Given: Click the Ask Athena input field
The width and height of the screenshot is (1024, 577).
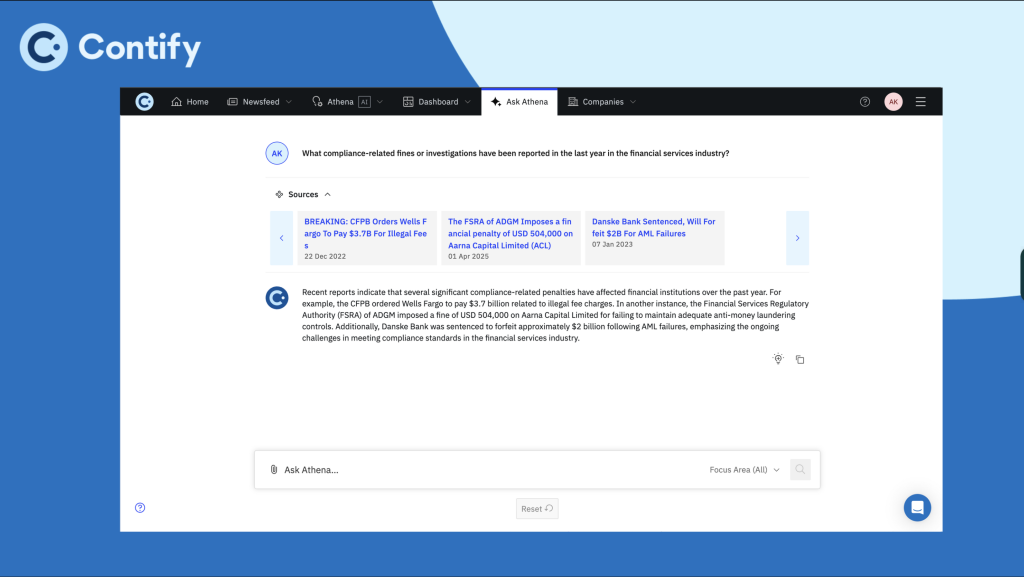Looking at the screenshot, I should click(490, 470).
